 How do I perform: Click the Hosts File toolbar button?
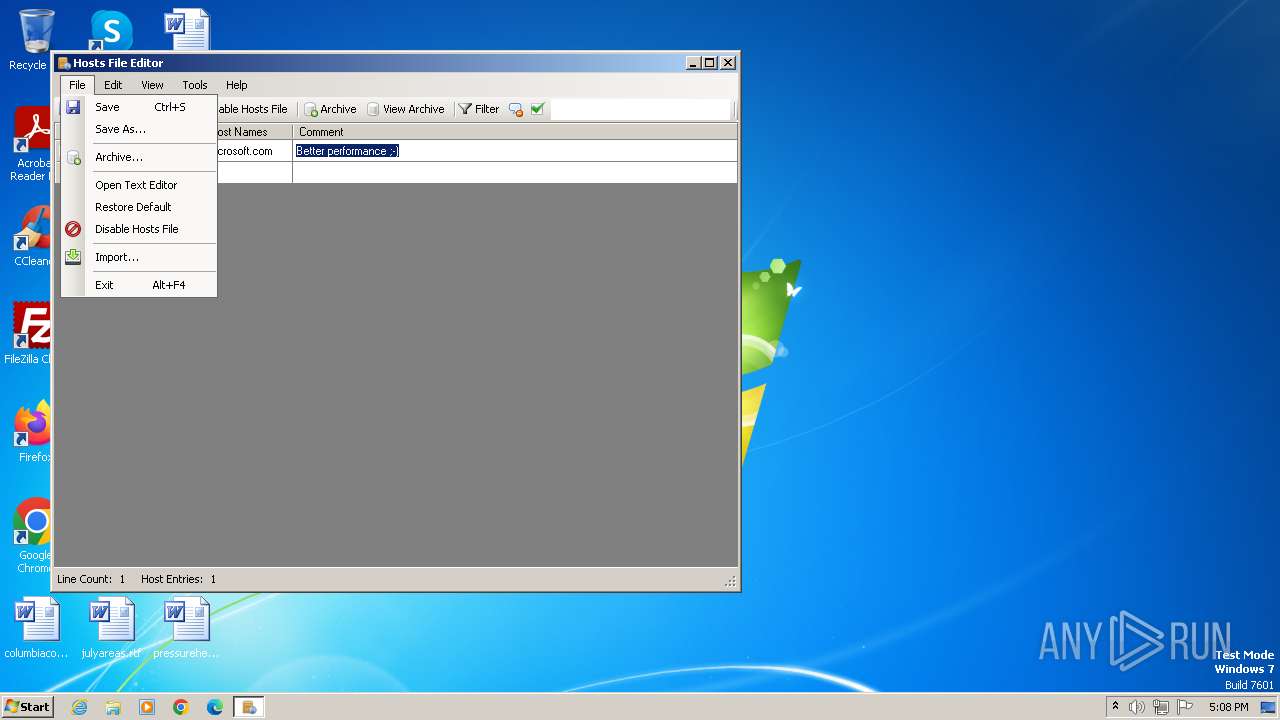click(x=254, y=109)
